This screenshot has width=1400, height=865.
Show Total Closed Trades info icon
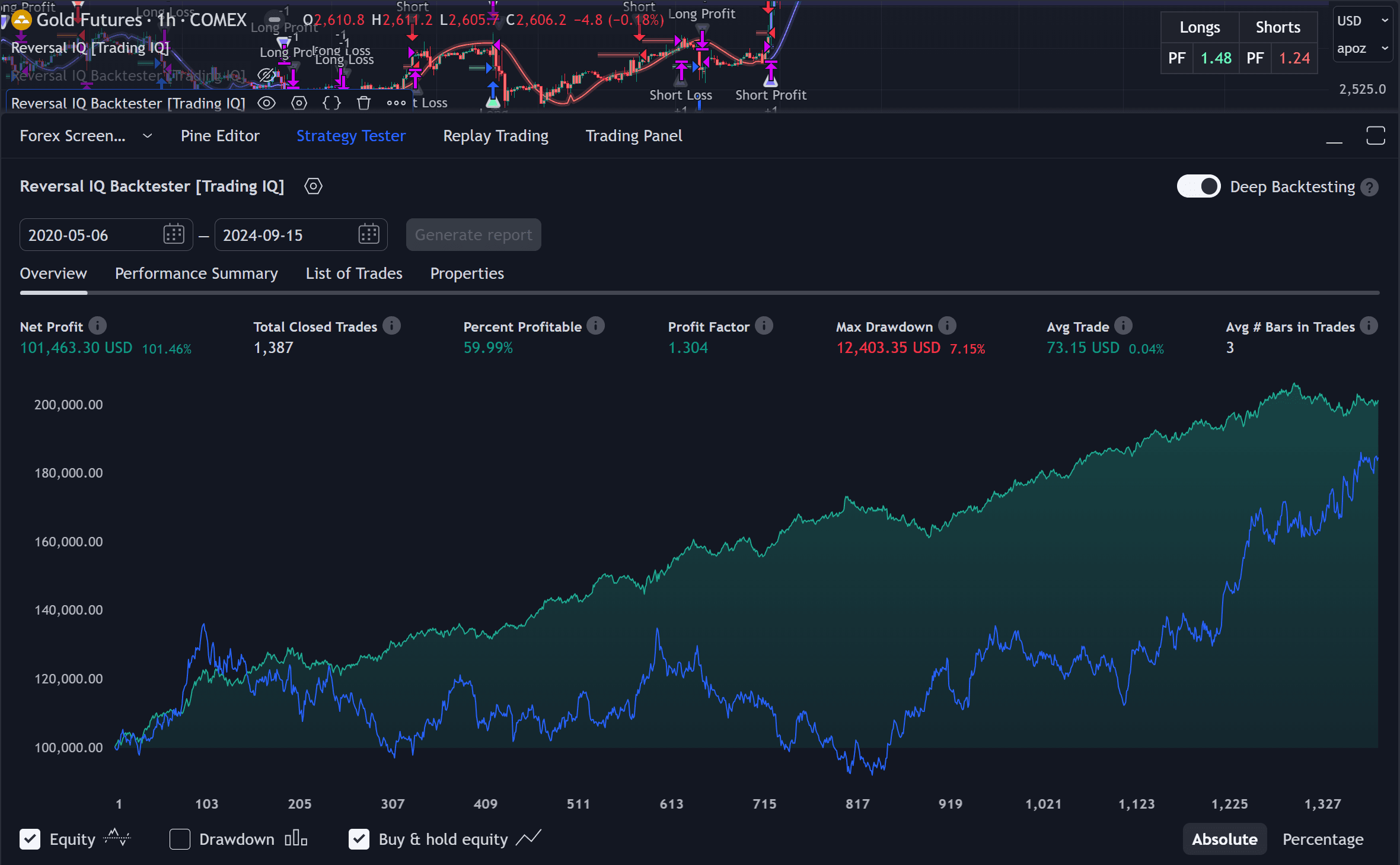[391, 326]
